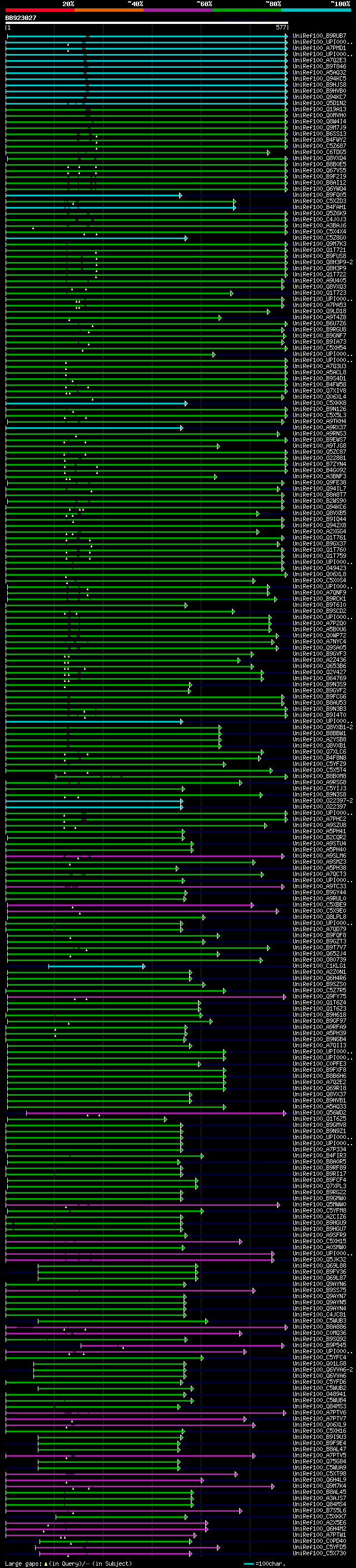356x1568 pixels.
Task: Click the purple ~60% identity legend segment
Action: (x=177, y=10)
